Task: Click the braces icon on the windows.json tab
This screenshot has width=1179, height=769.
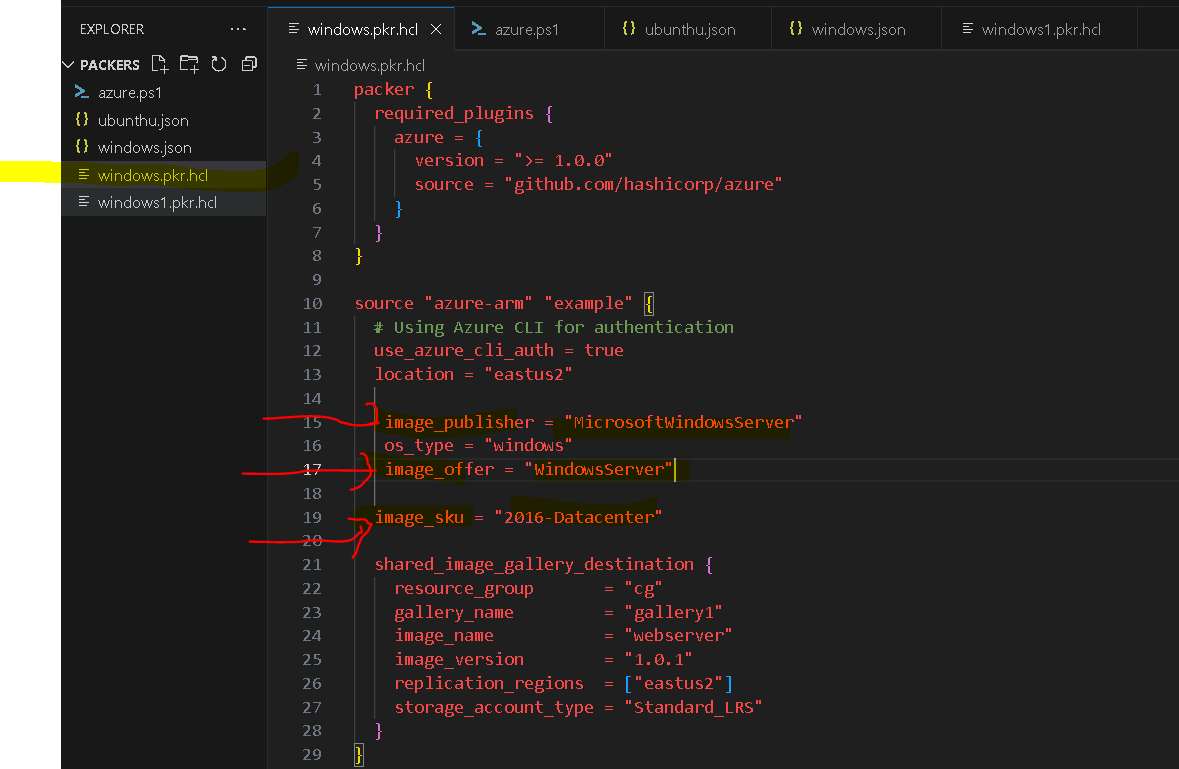Action: click(x=796, y=29)
